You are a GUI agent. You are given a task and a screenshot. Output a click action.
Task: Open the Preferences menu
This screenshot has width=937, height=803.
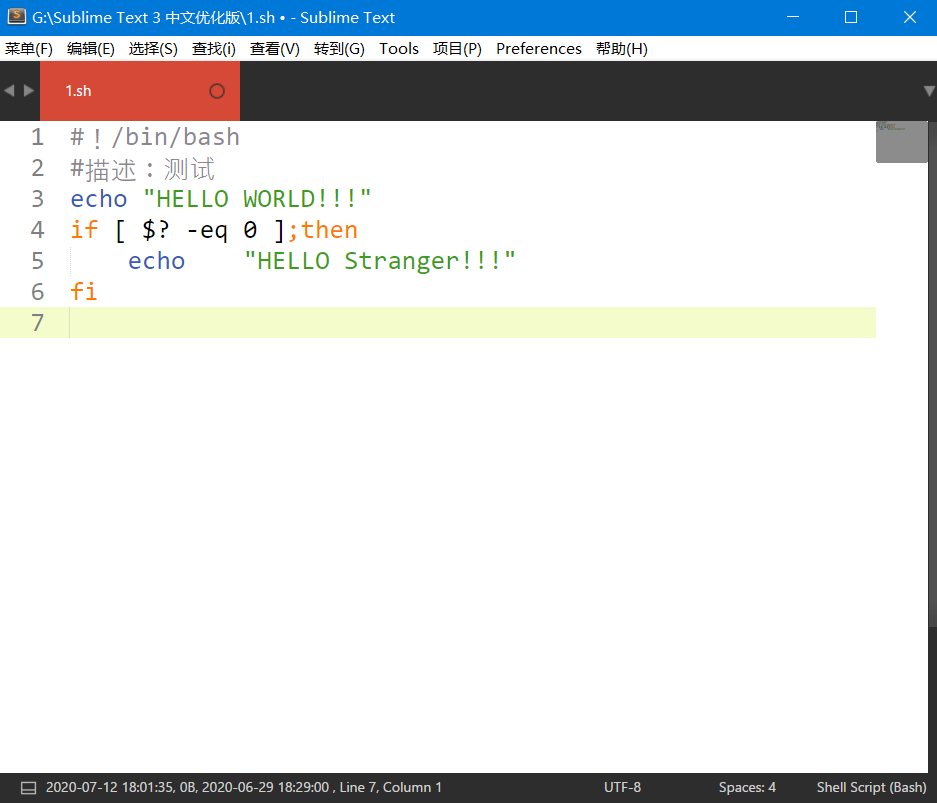coord(538,48)
